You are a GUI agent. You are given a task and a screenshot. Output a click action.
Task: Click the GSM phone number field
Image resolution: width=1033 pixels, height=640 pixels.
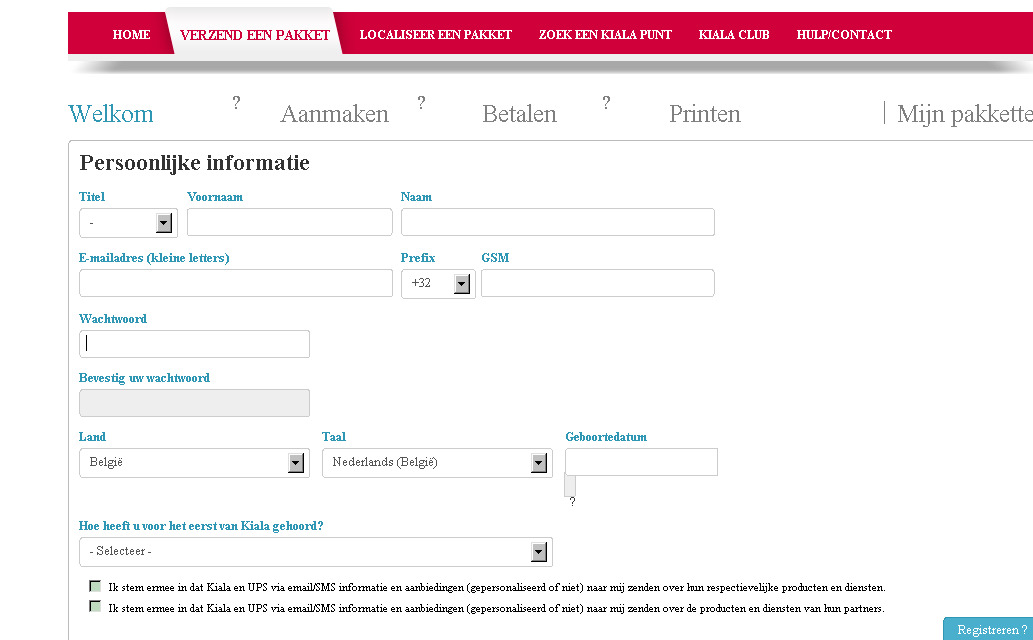pos(597,283)
